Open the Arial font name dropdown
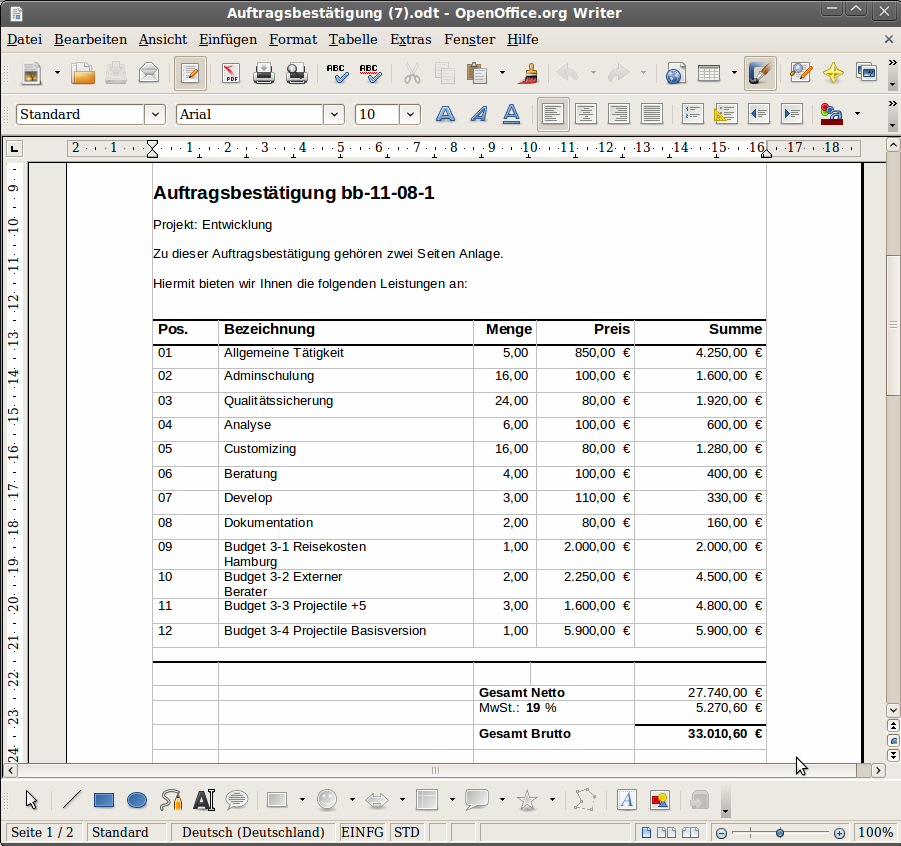The width and height of the screenshot is (901, 846). click(x=334, y=114)
